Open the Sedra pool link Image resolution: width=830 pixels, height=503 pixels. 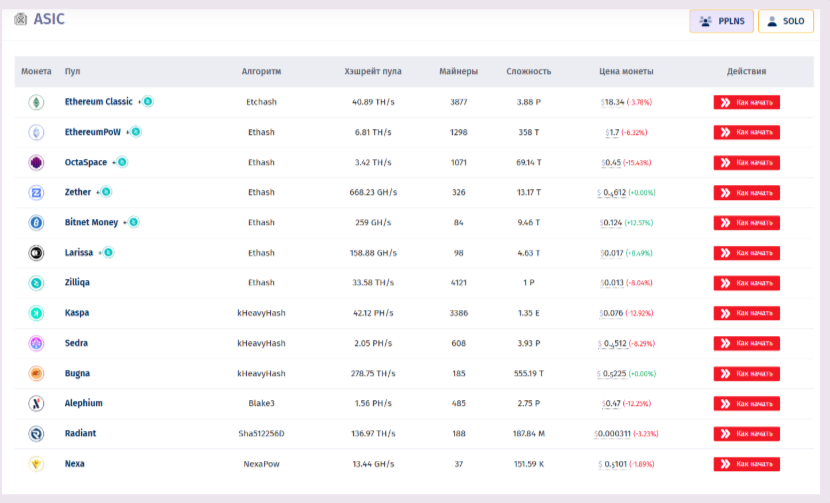76,343
